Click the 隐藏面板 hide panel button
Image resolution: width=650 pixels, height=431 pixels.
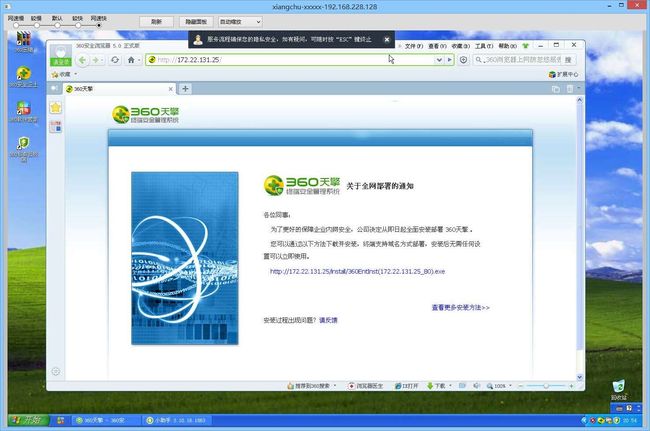196,22
